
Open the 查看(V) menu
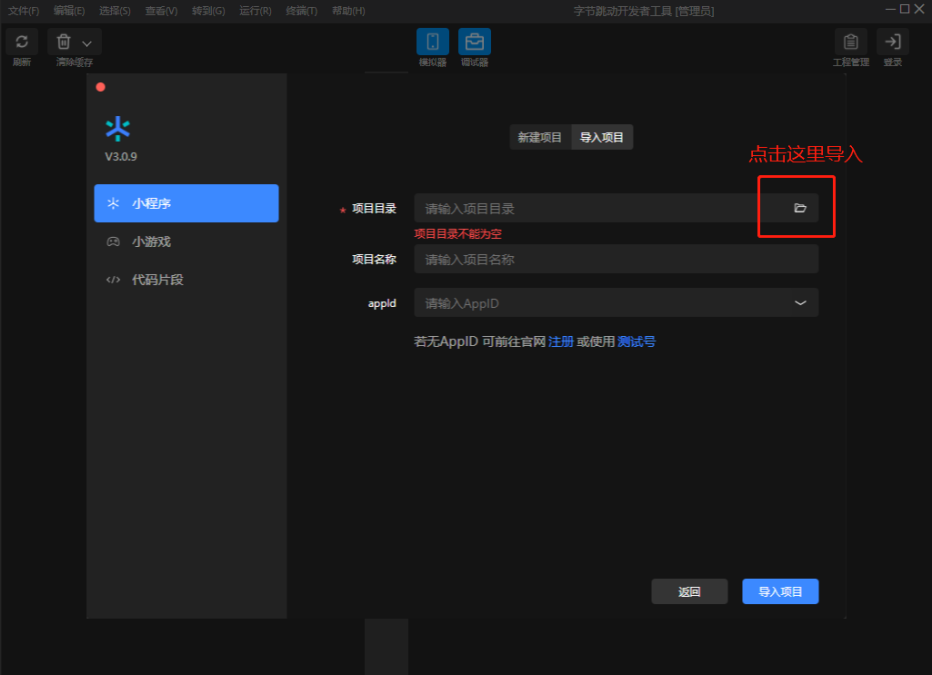161,11
